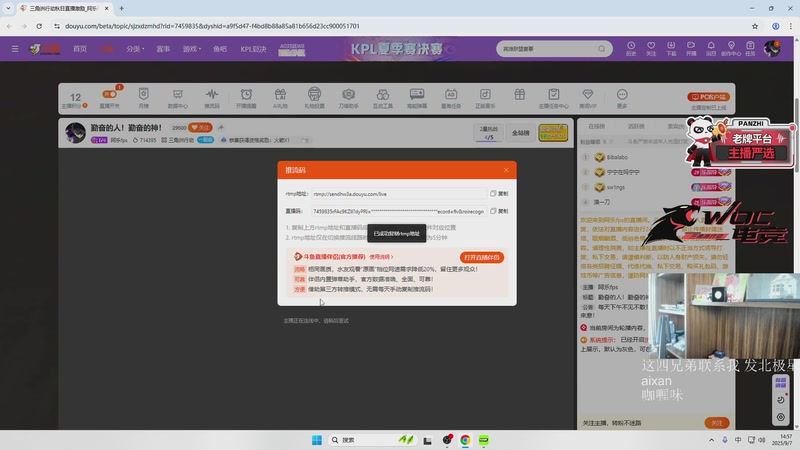
Task: Open a new browser tab
Action: 121,8
